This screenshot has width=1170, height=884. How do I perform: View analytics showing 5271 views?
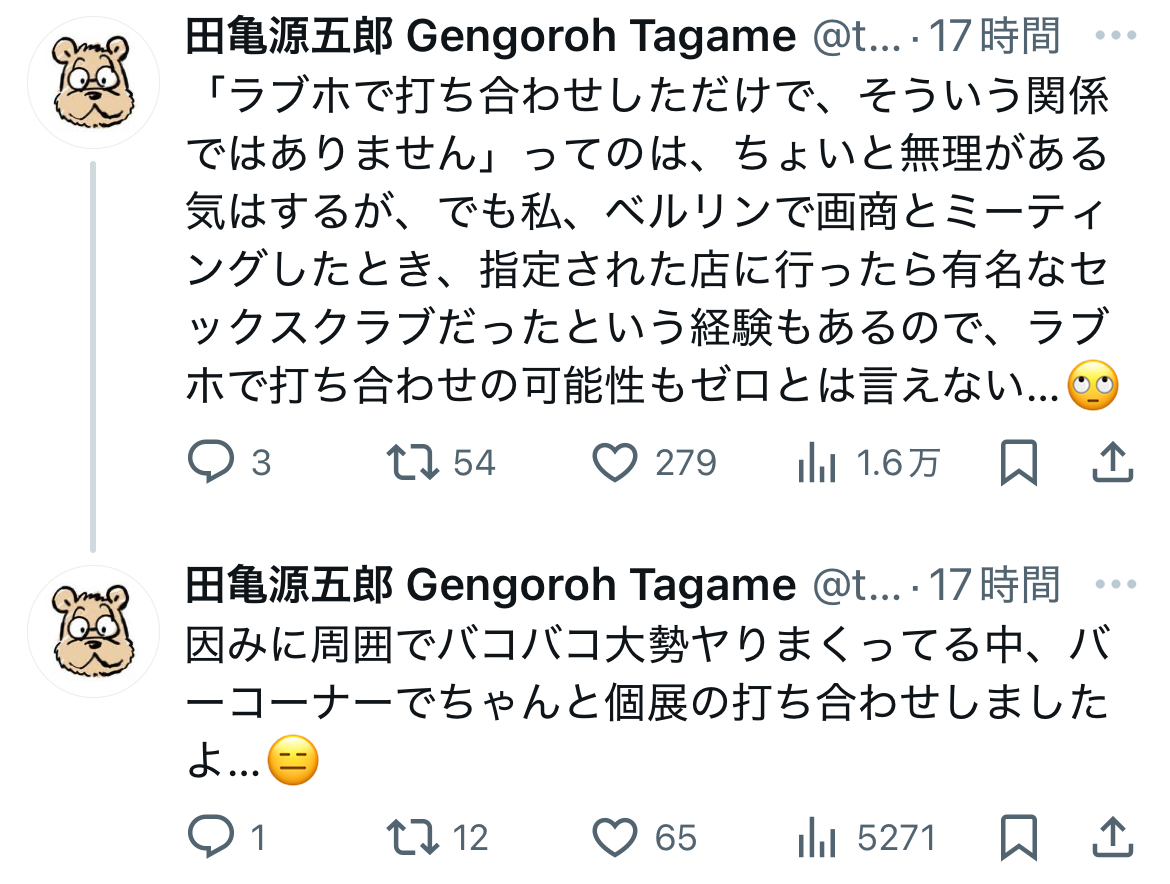[817, 837]
